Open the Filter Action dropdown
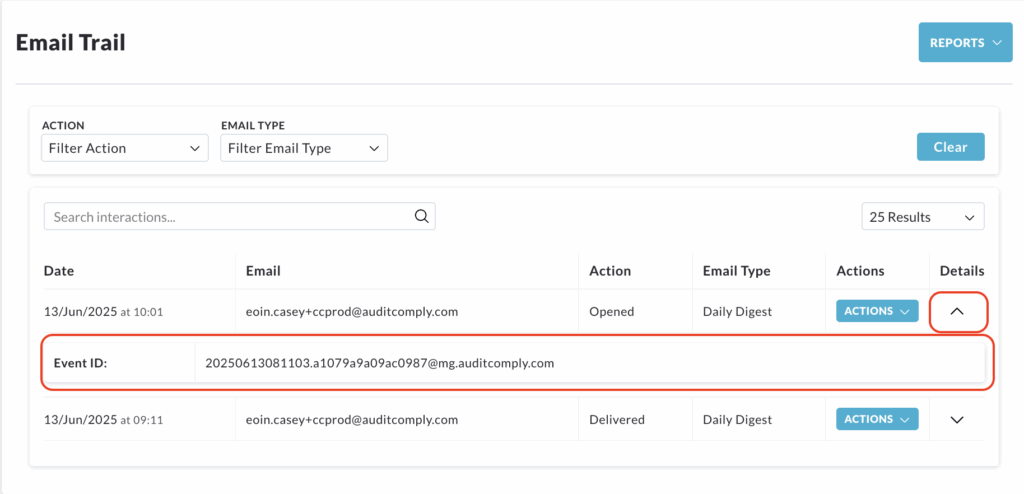Viewport: 1024px width, 494px height. tap(125, 148)
